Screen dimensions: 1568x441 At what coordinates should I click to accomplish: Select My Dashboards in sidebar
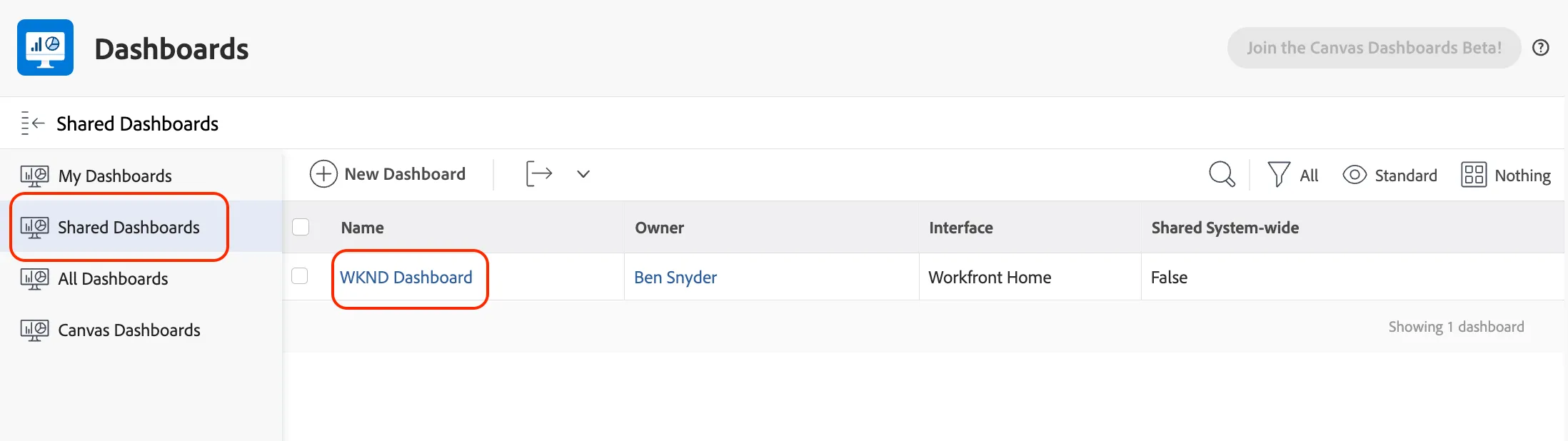115,176
